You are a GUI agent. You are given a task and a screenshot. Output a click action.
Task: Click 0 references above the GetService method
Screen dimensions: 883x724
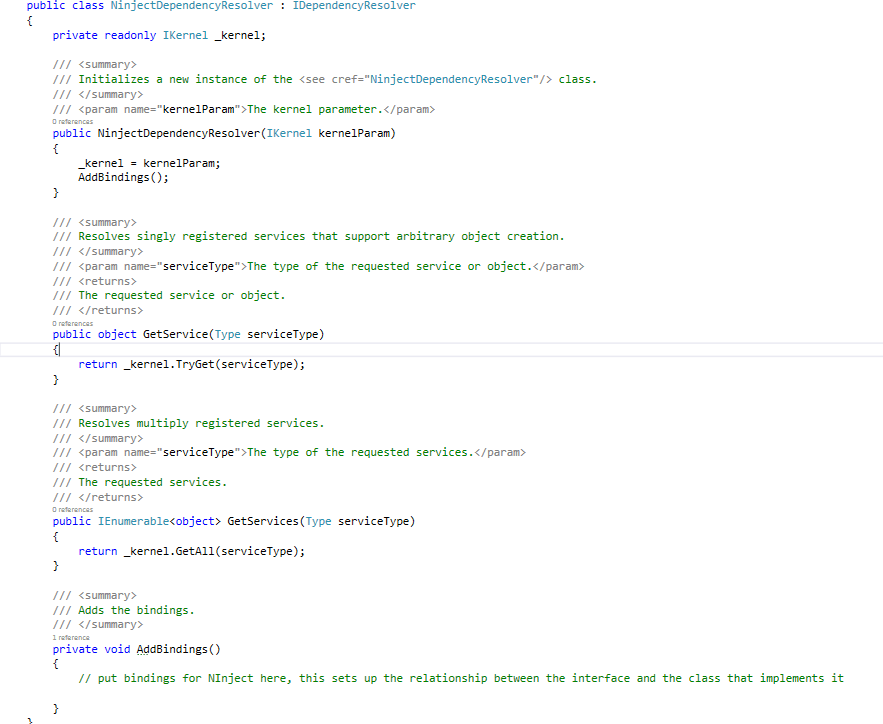72,323
